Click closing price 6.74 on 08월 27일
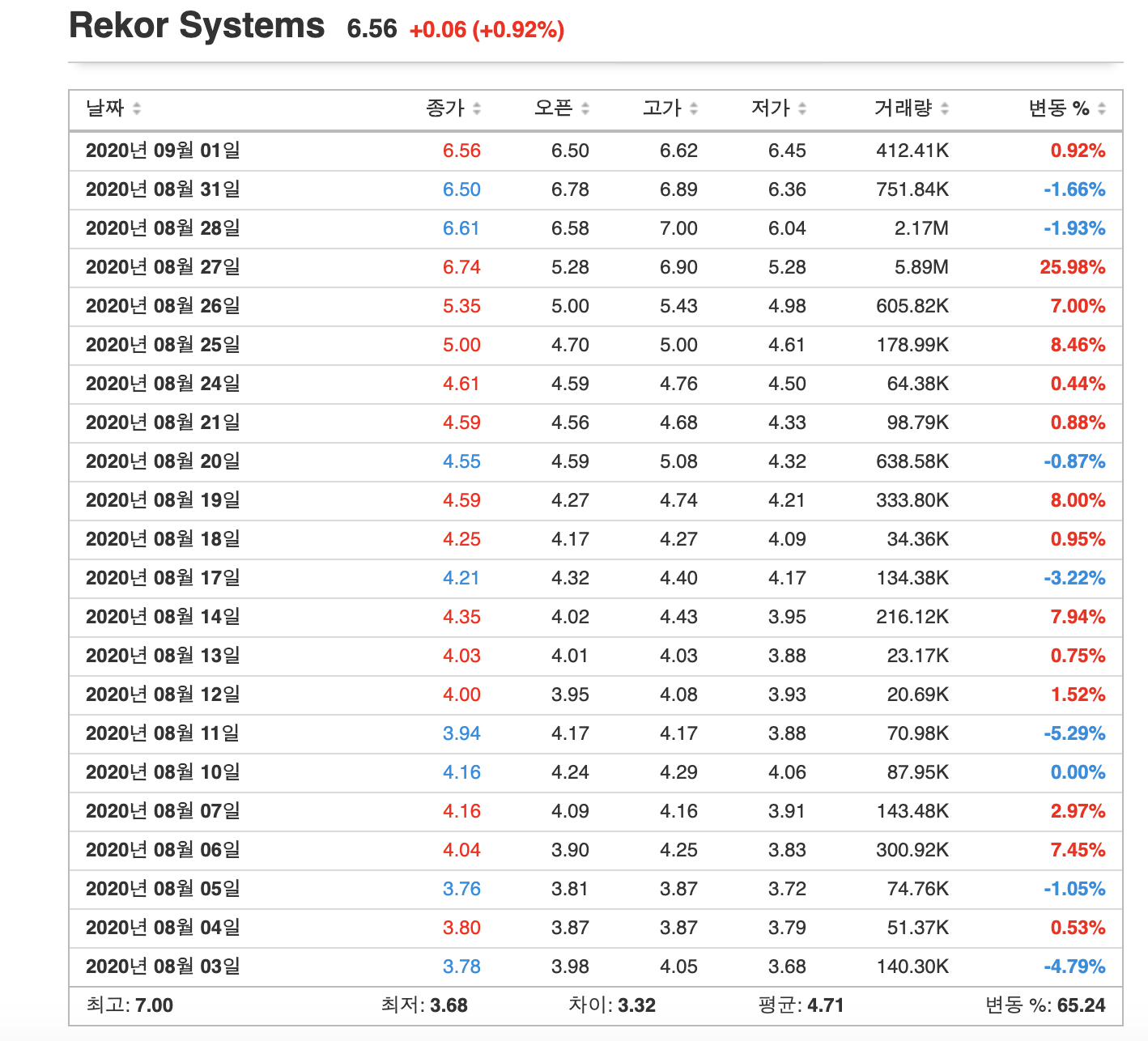The height and width of the screenshot is (1041, 1148). pyautogui.click(x=461, y=267)
